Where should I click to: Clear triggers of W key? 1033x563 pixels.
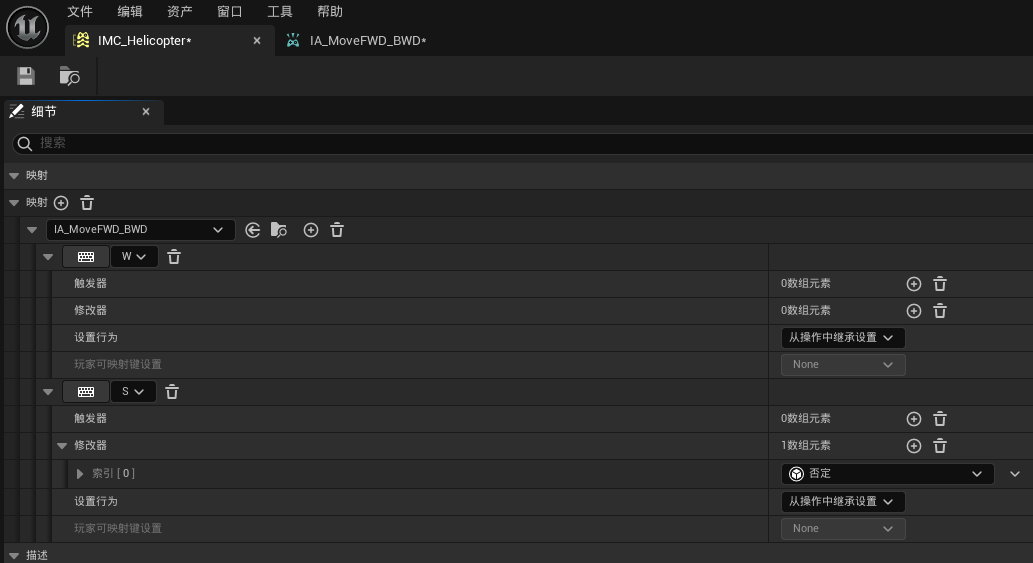coord(940,284)
